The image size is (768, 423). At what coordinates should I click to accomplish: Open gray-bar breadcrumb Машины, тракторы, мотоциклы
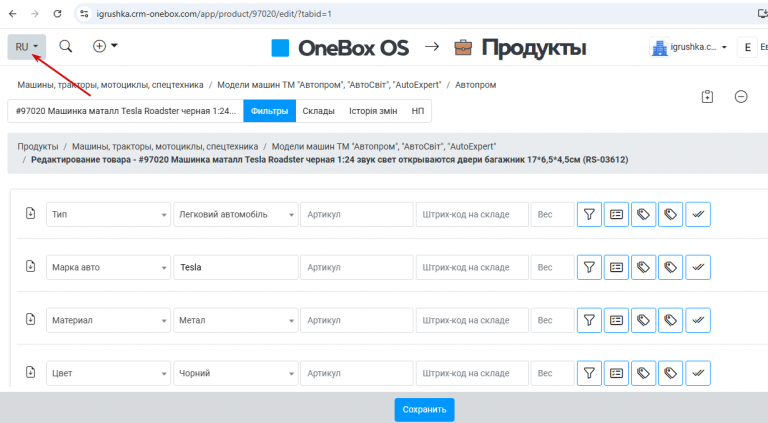coord(165,146)
